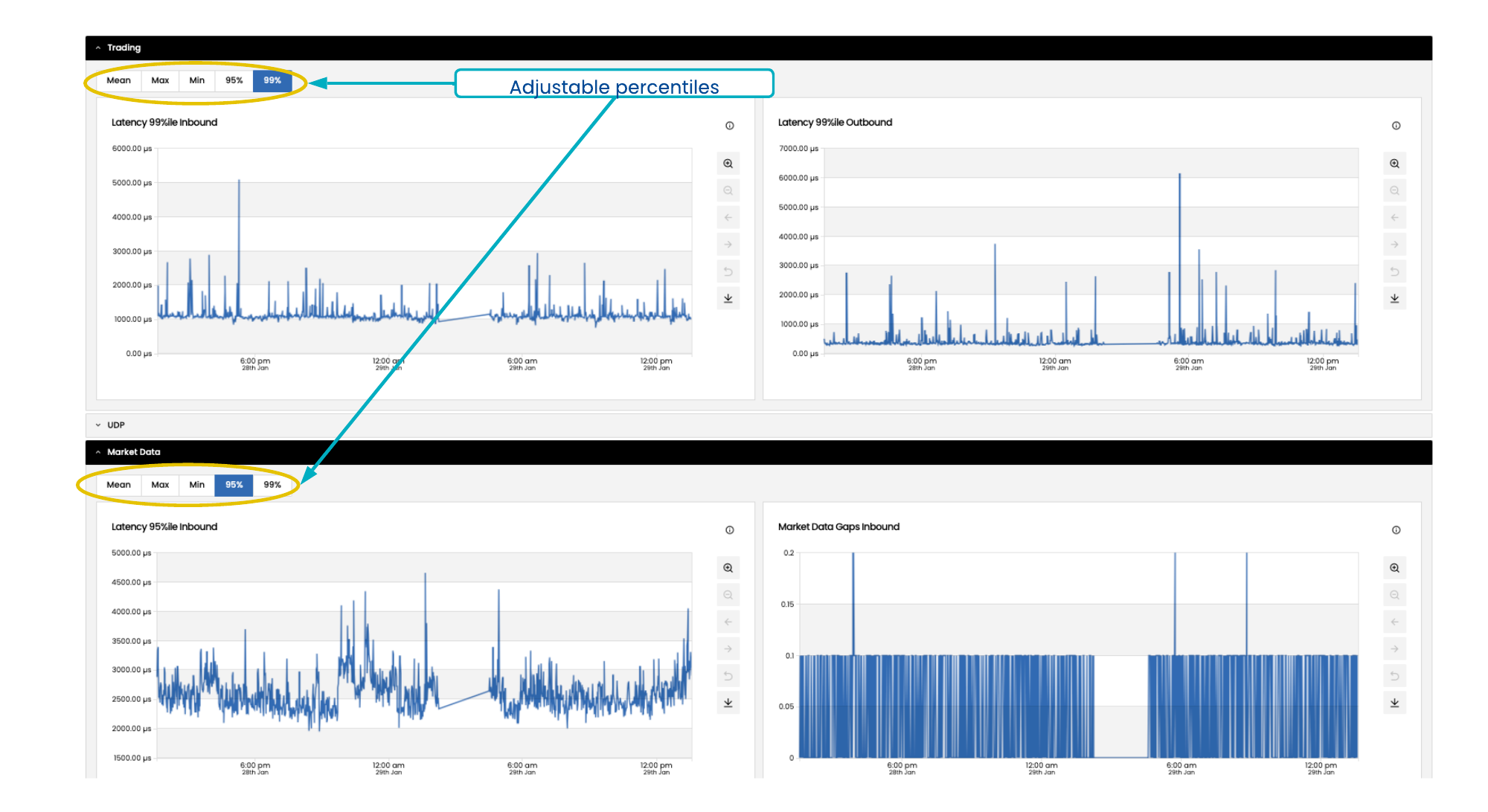
Task: Switch Trading section to 95% percentile
Action: click(x=234, y=80)
